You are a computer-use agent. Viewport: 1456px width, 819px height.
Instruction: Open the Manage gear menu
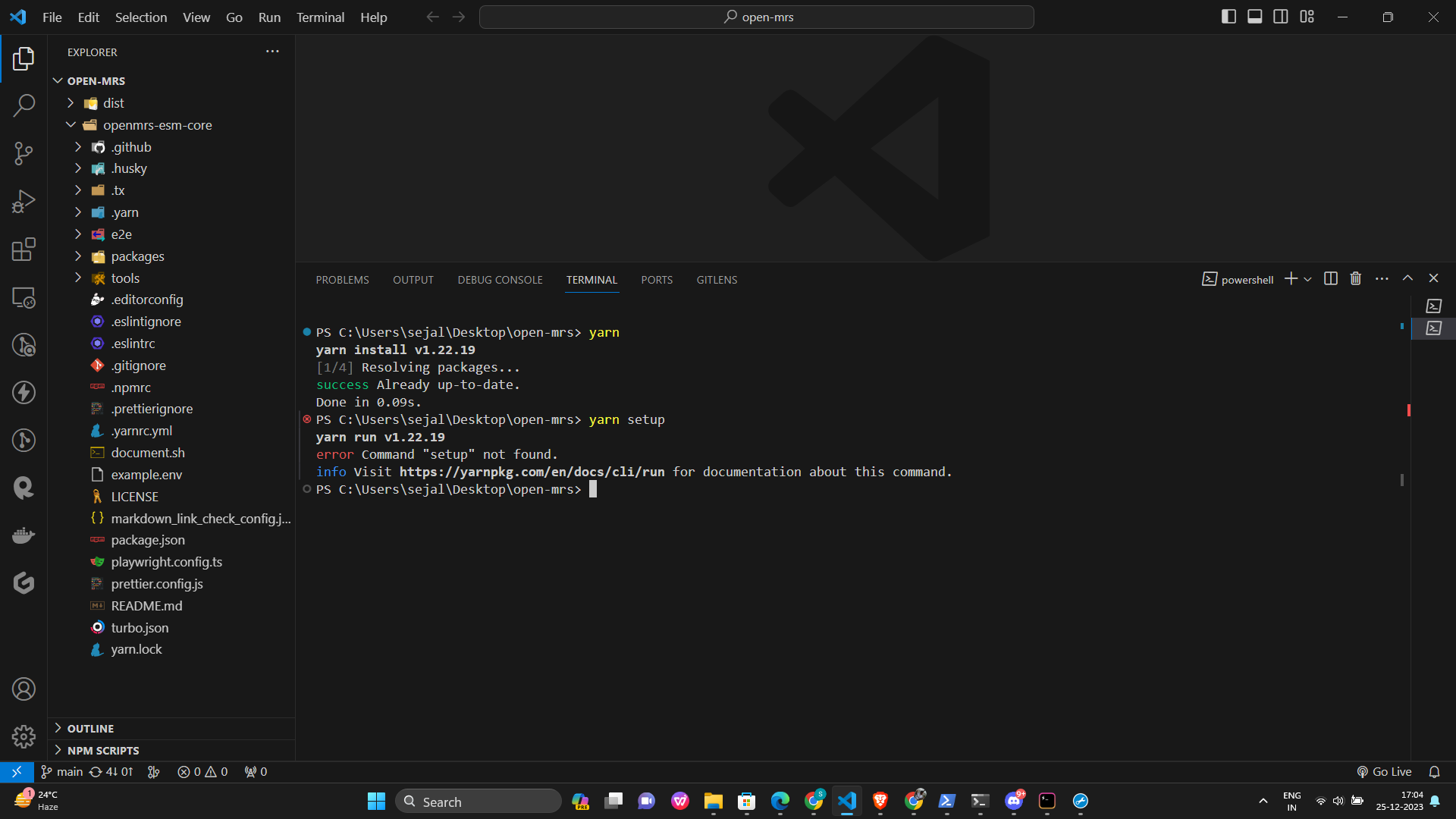coord(24,736)
